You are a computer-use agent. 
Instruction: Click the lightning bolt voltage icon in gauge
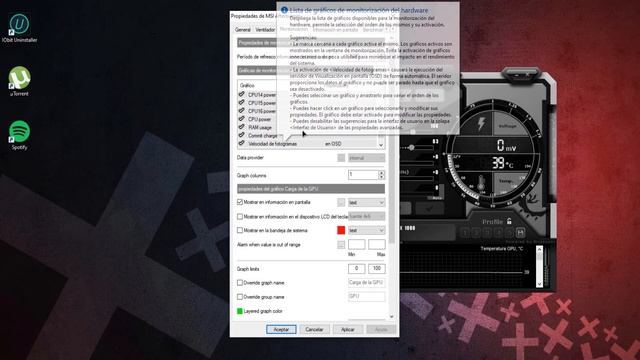point(482,124)
